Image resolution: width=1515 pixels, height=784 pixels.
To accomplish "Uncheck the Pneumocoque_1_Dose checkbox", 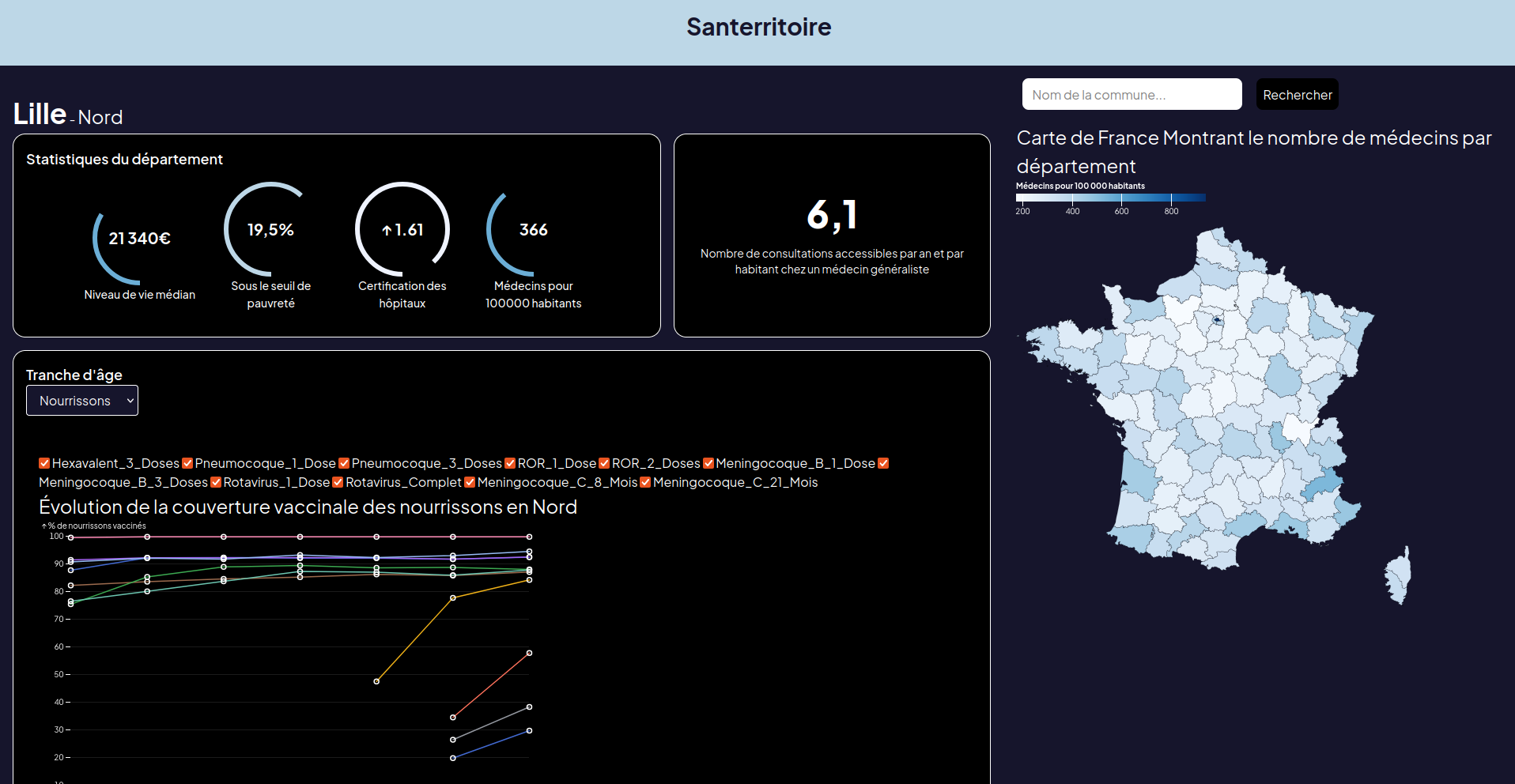I will [x=187, y=463].
